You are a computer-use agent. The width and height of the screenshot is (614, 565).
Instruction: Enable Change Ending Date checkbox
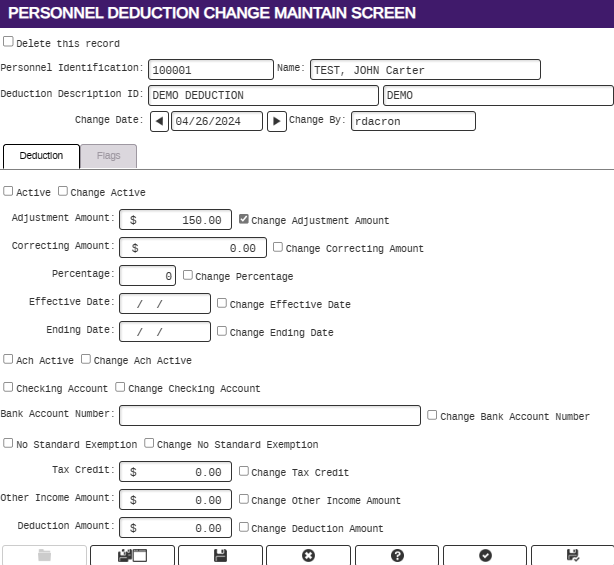click(222, 331)
